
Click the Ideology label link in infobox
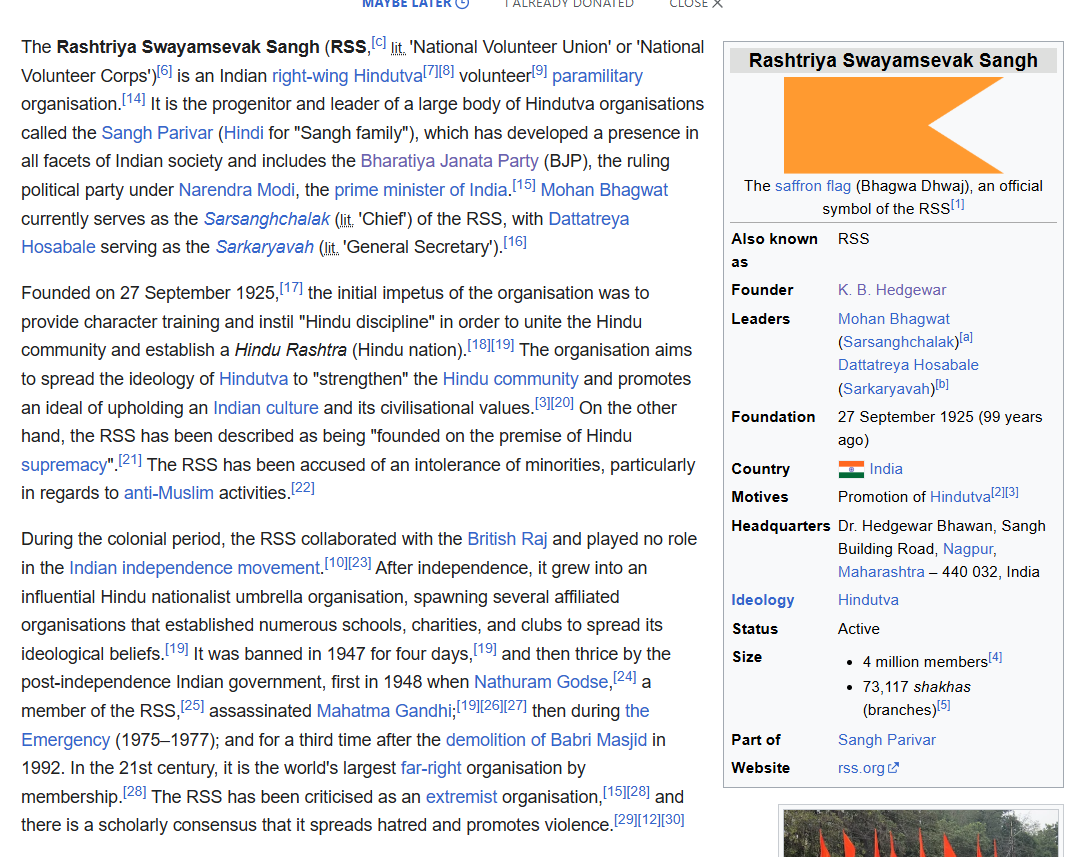click(x=762, y=600)
